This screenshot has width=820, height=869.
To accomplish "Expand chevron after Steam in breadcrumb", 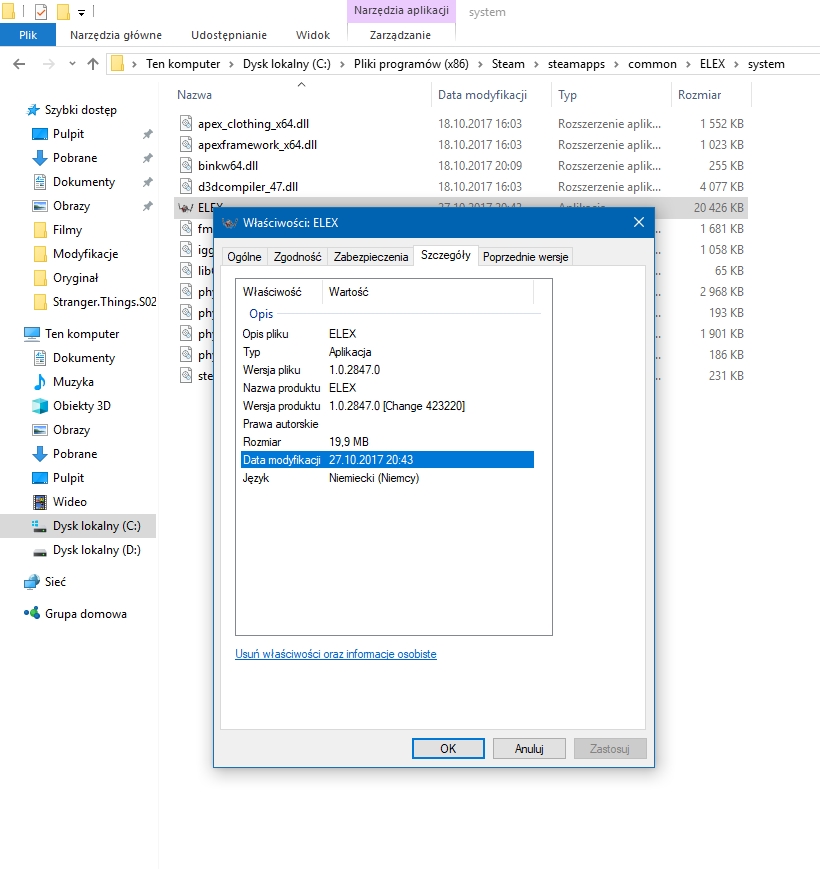I will tap(536, 65).
